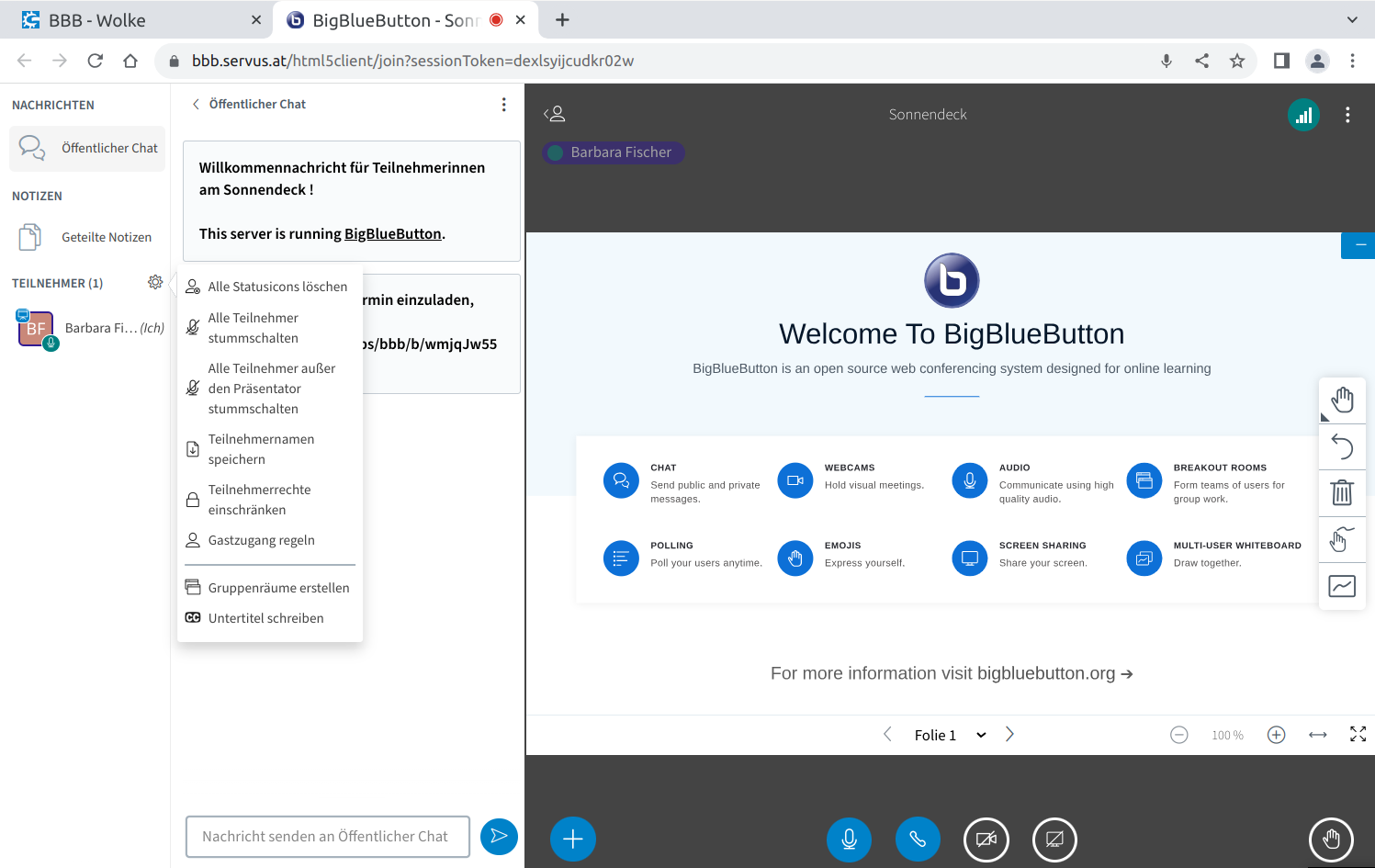Delete all whiteboard annotations with the trash icon
The image size is (1375, 868).
pos(1342,493)
